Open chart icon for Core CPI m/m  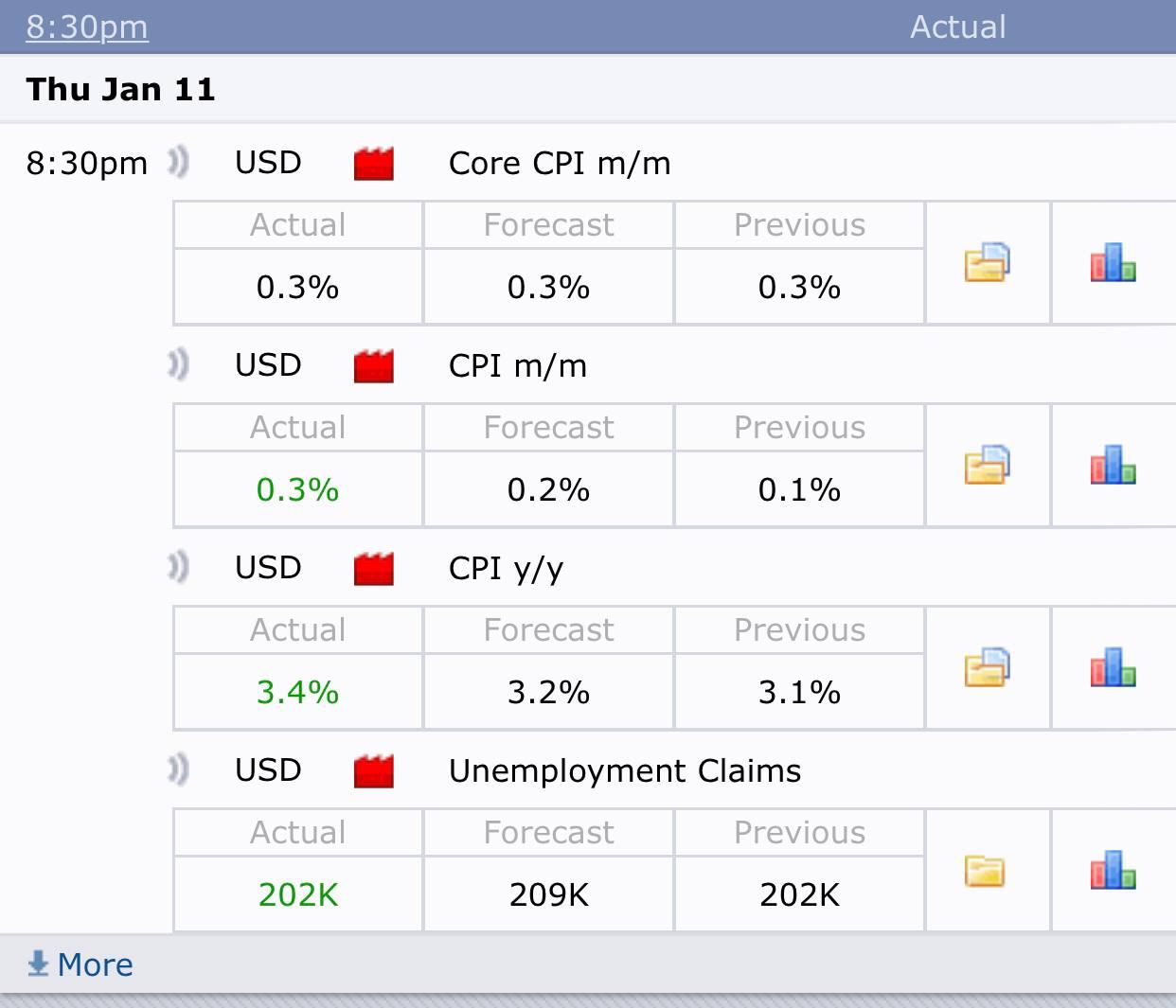[x=1113, y=262]
